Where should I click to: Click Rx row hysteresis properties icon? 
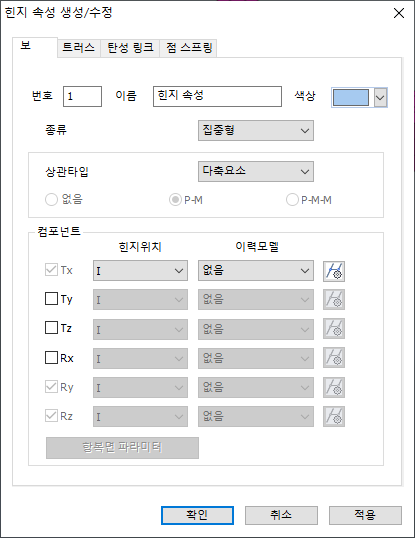click(334, 358)
